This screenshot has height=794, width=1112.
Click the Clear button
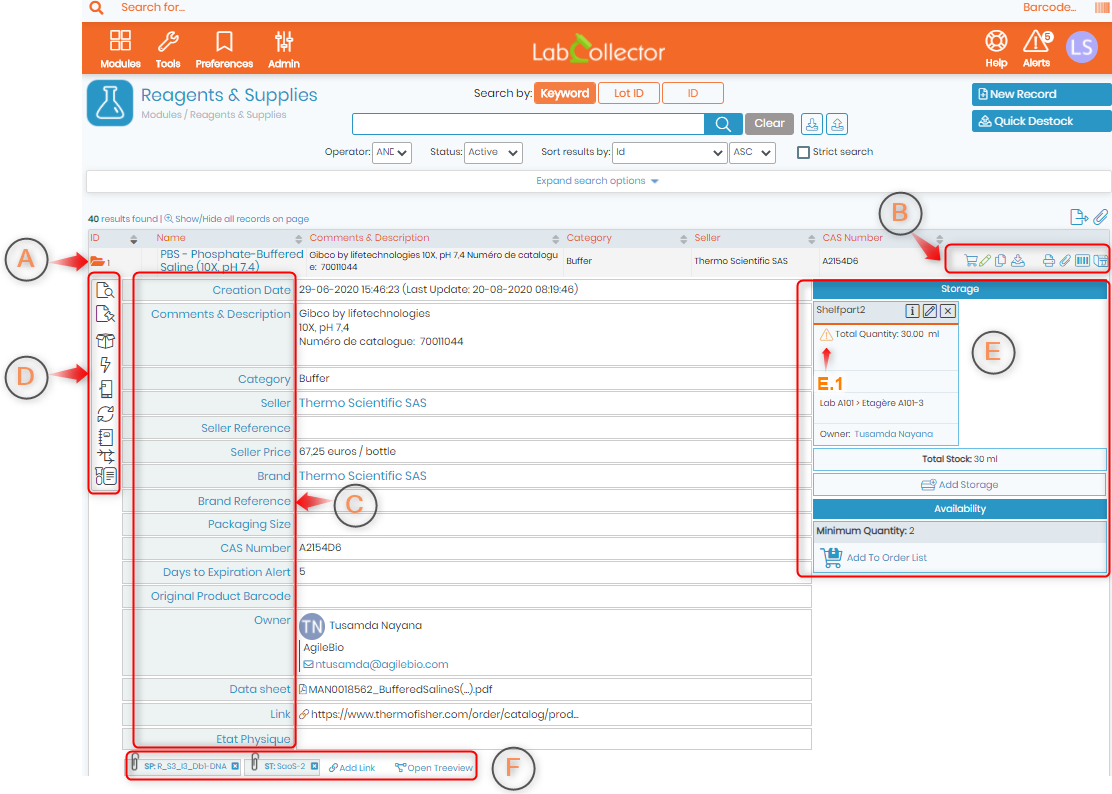click(x=769, y=123)
